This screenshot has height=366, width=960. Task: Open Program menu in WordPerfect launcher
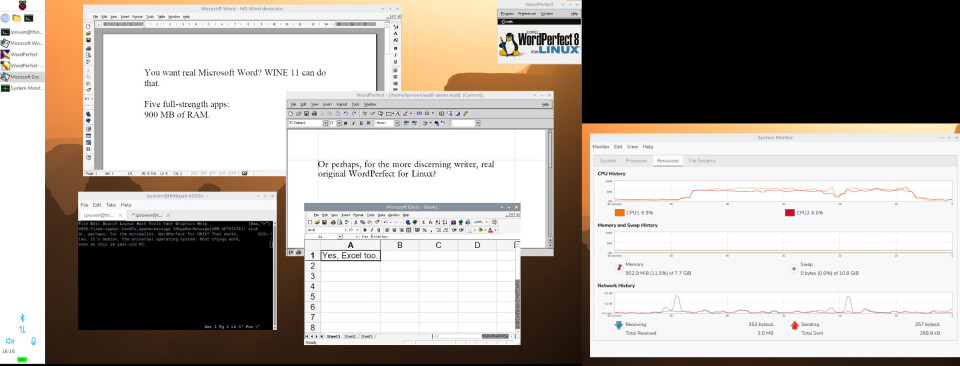coord(507,13)
